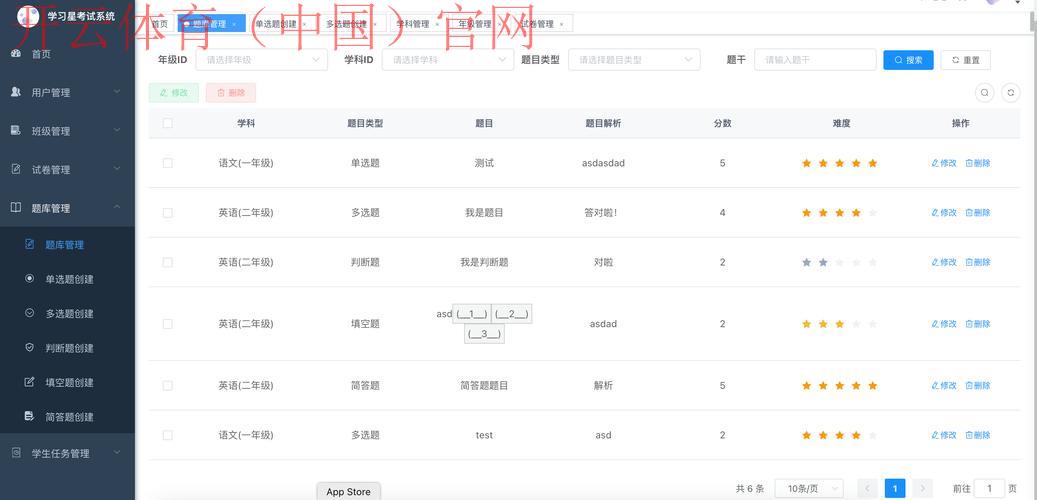Click the 语文(一年级) cell in 测试 row
Viewport: 1037px width, 500px height.
click(246, 163)
